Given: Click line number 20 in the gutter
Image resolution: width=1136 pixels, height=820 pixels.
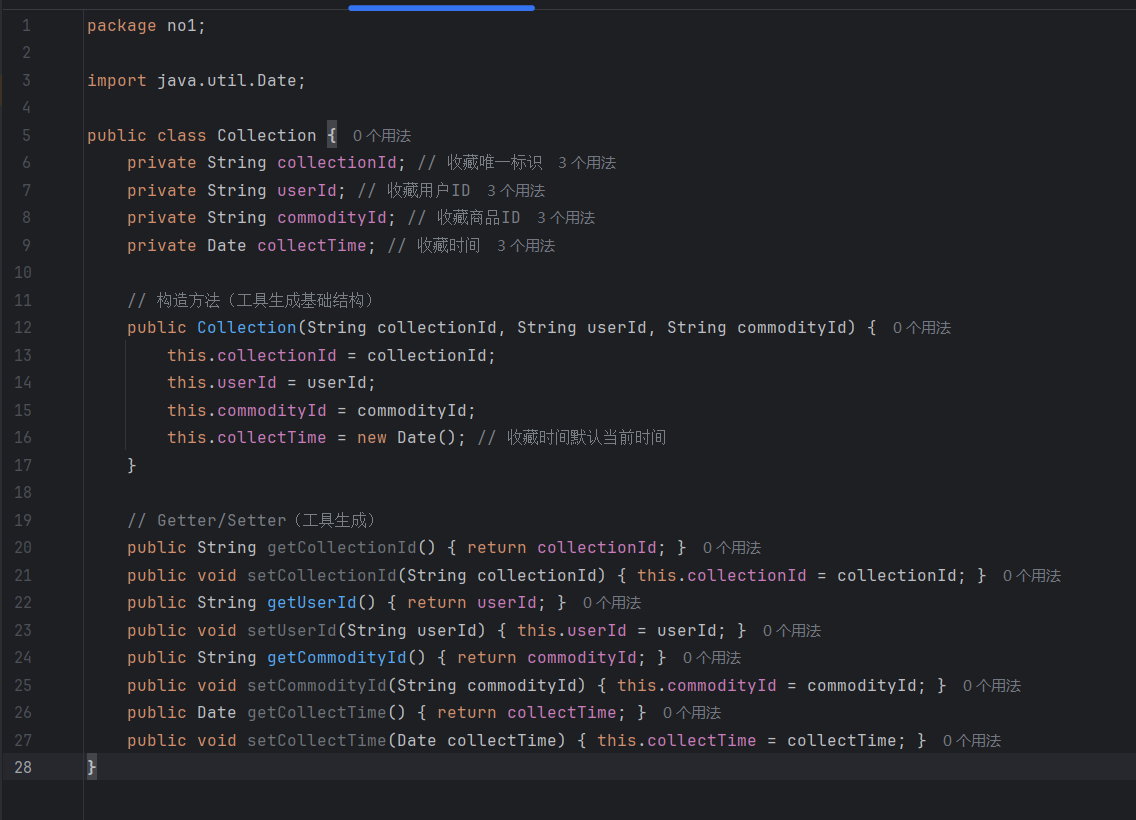Looking at the screenshot, I should 23,548.
